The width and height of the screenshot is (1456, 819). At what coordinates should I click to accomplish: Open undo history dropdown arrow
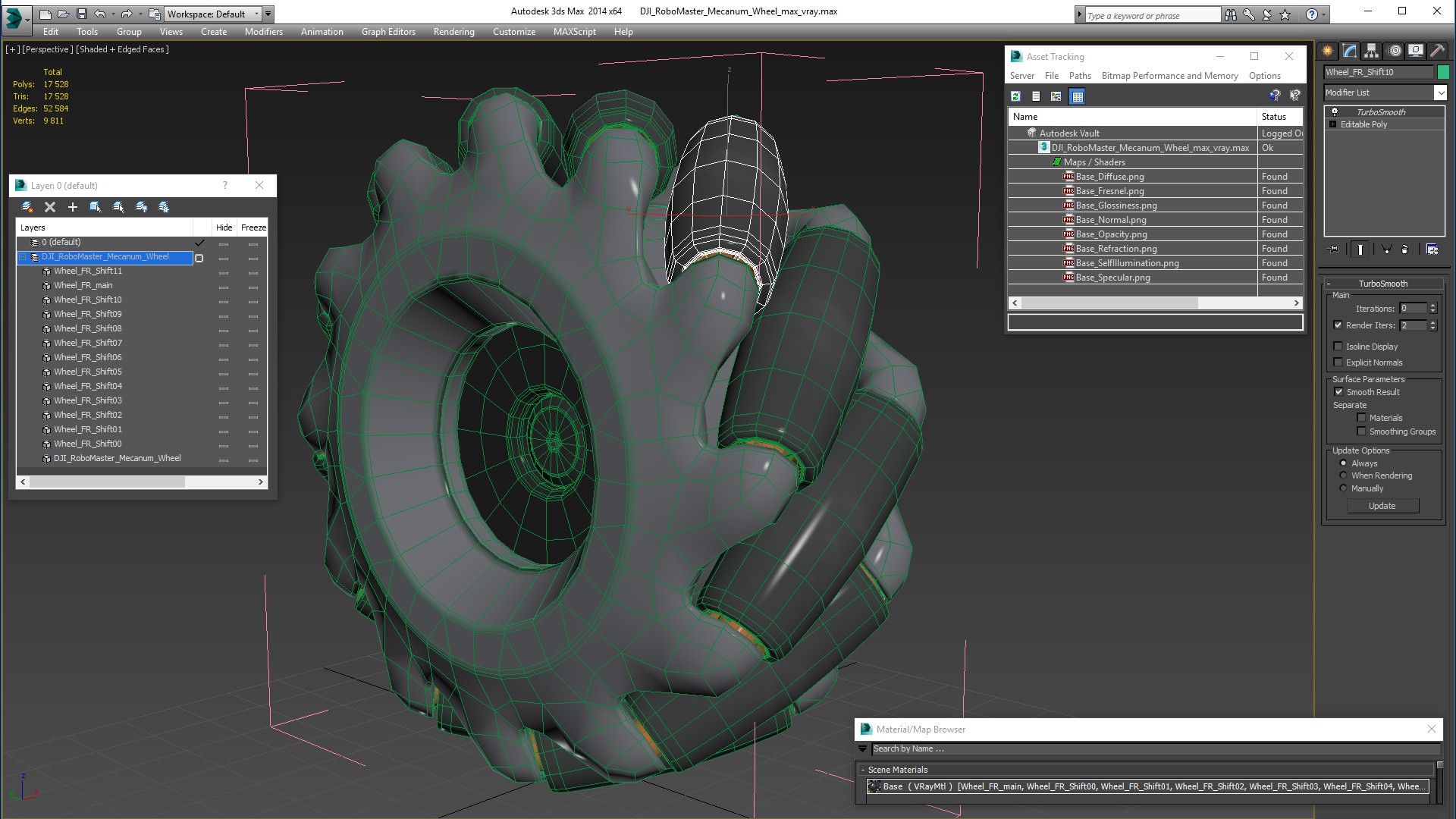(x=113, y=14)
